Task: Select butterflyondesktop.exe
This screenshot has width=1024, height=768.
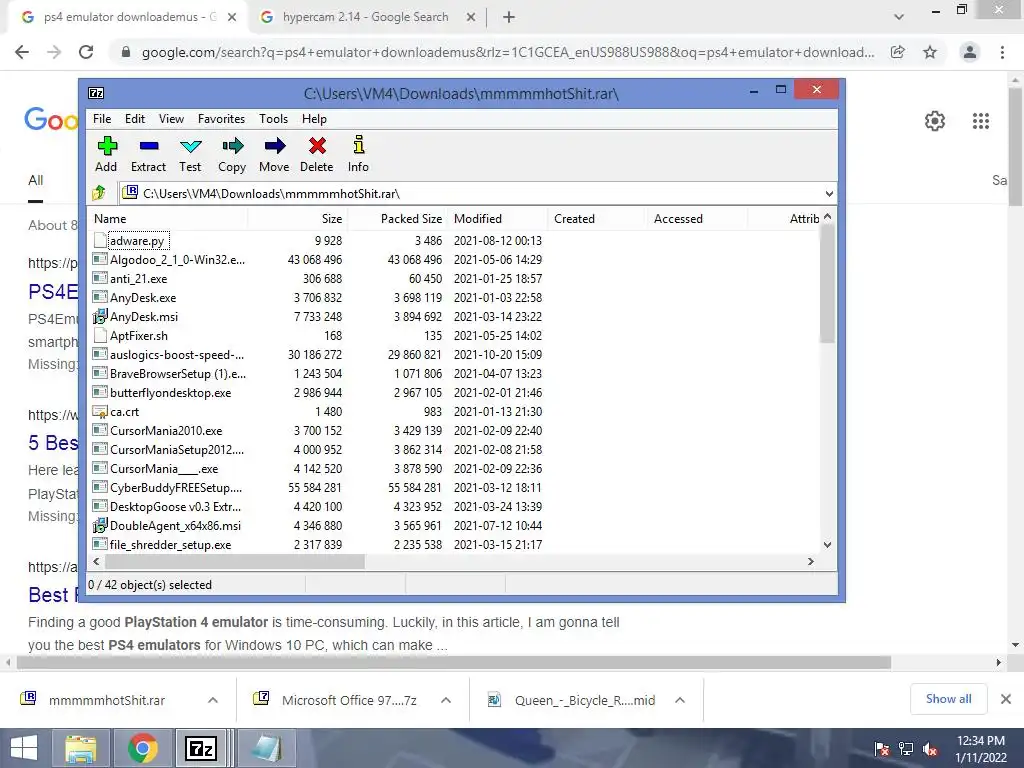Action: pos(170,393)
